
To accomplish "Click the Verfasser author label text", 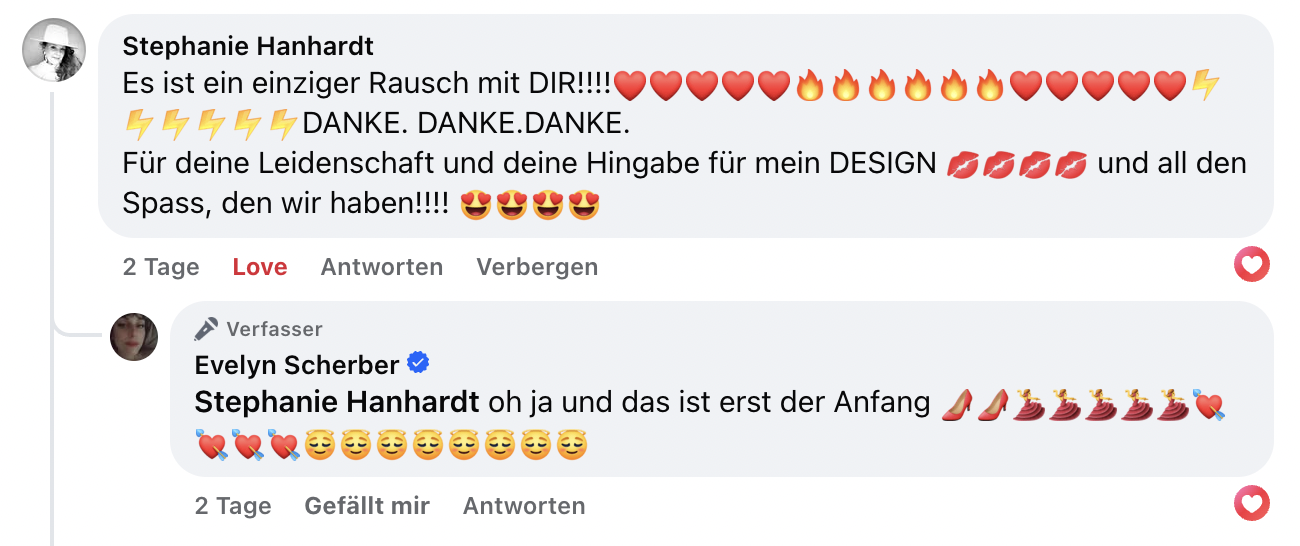I will click(274, 329).
